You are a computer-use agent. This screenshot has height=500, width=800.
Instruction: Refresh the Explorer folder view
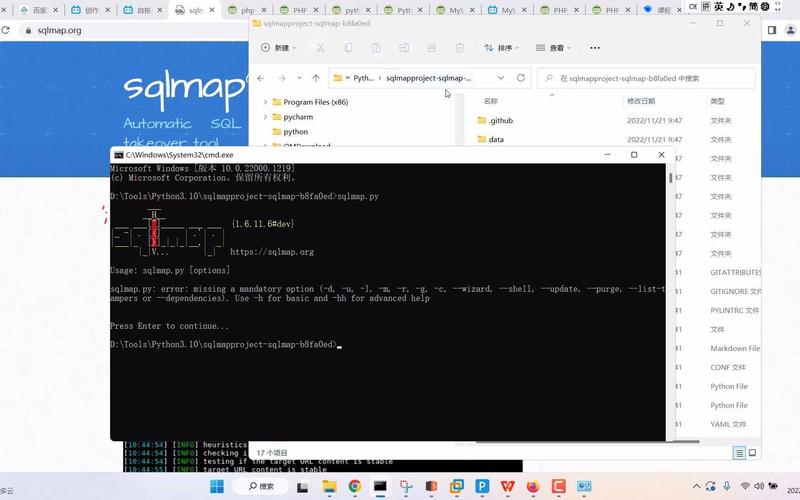[521, 78]
